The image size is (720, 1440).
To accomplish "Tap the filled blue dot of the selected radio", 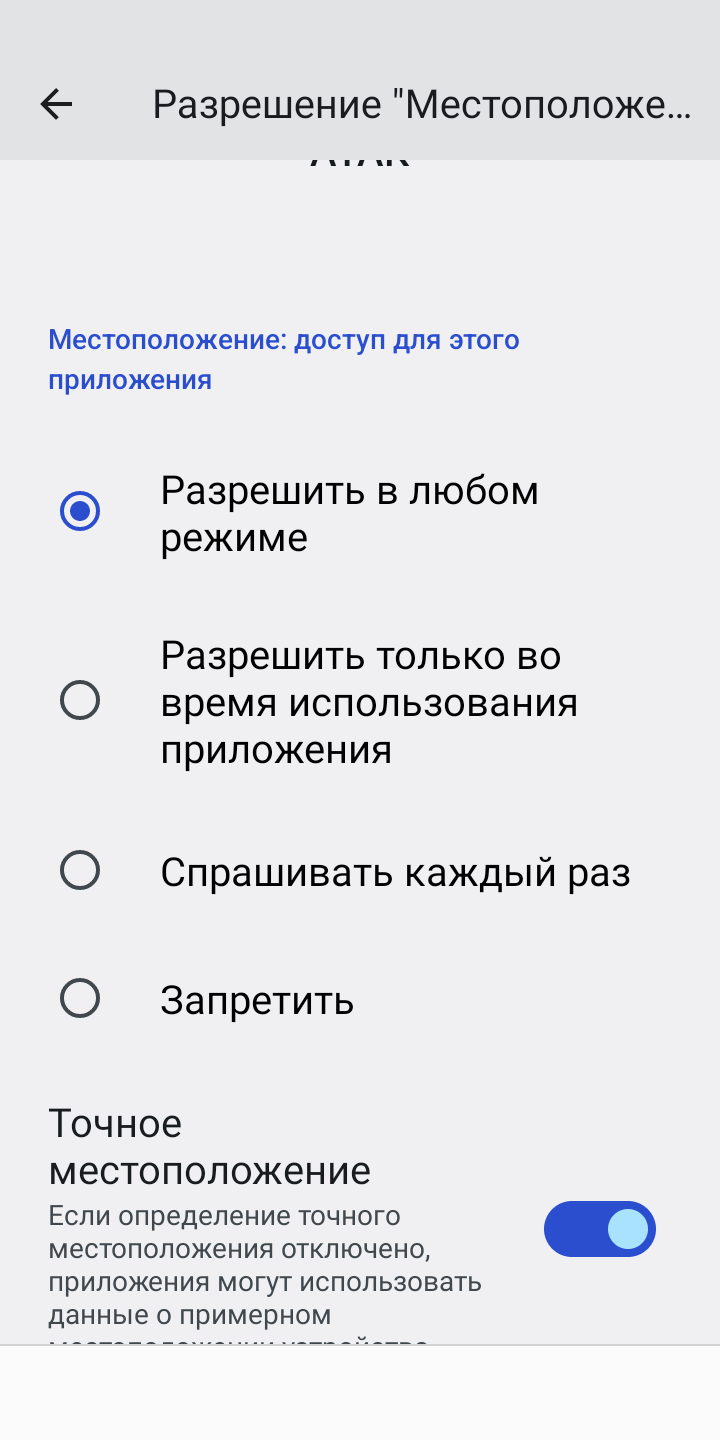I will point(80,512).
